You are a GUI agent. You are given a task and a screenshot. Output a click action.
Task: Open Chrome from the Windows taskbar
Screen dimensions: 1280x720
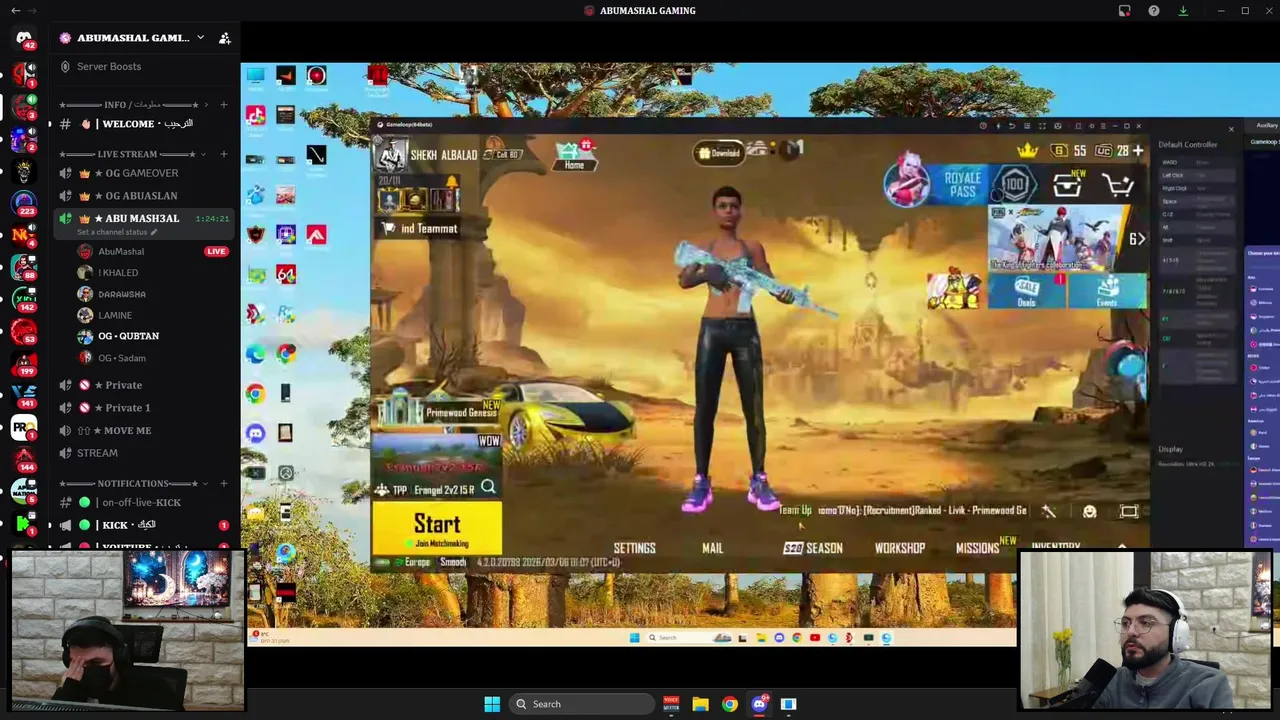(x=730, y=704)
